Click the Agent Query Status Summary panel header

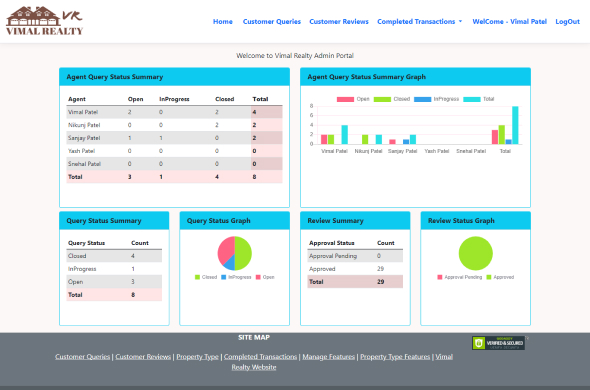tap(174, 77)
